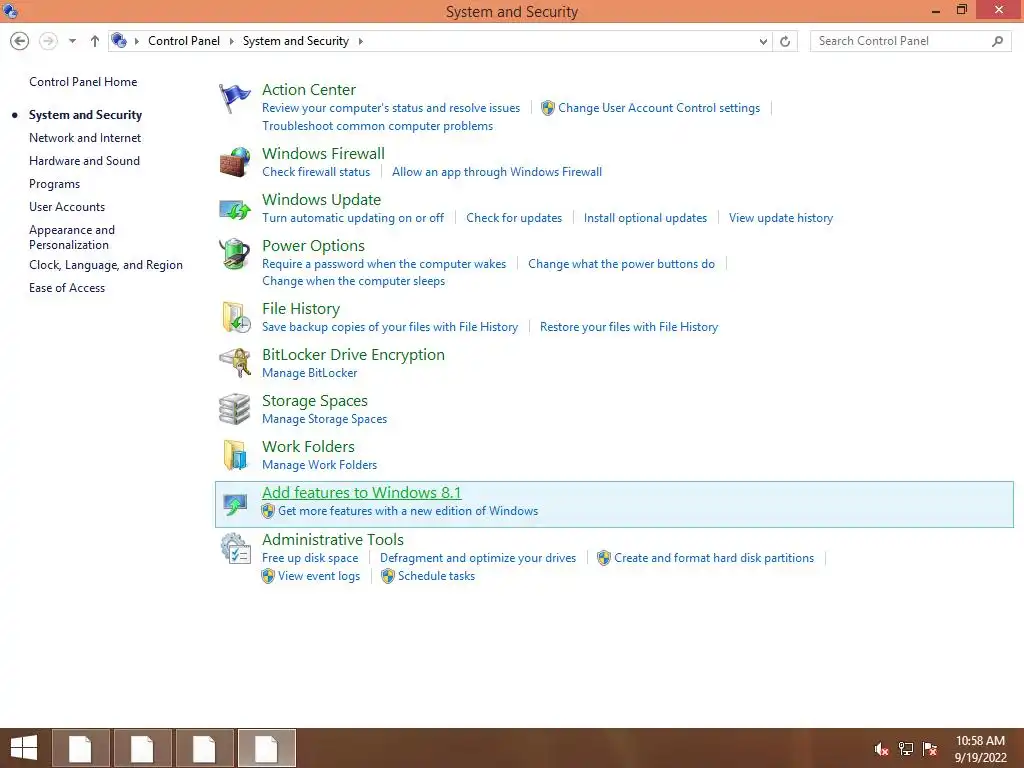Click Turn automatic updating on or off
Viewport: 1024px width, 768px height.
tap(353, 218)
